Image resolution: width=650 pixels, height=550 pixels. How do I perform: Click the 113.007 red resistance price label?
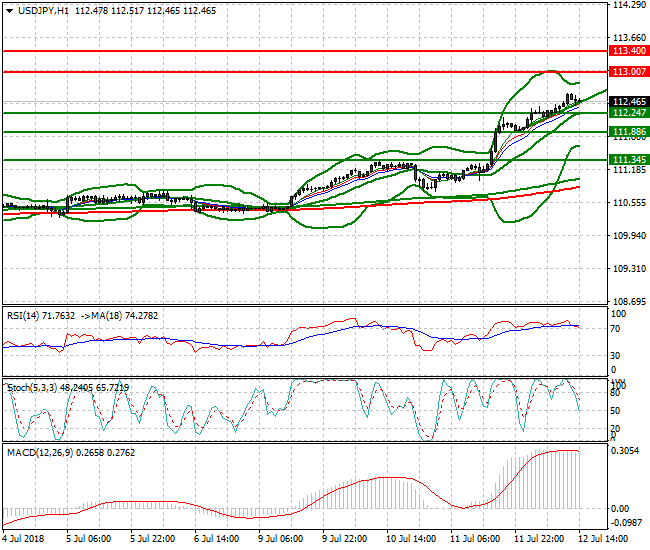(629, 72)
